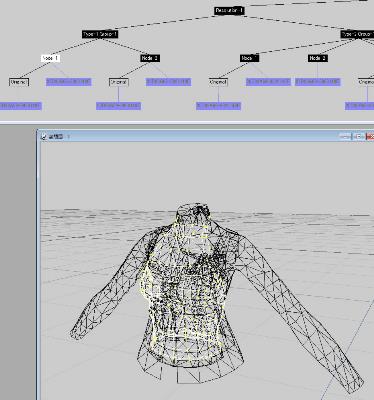Close the 3D wireframe view window

[370, 136]
